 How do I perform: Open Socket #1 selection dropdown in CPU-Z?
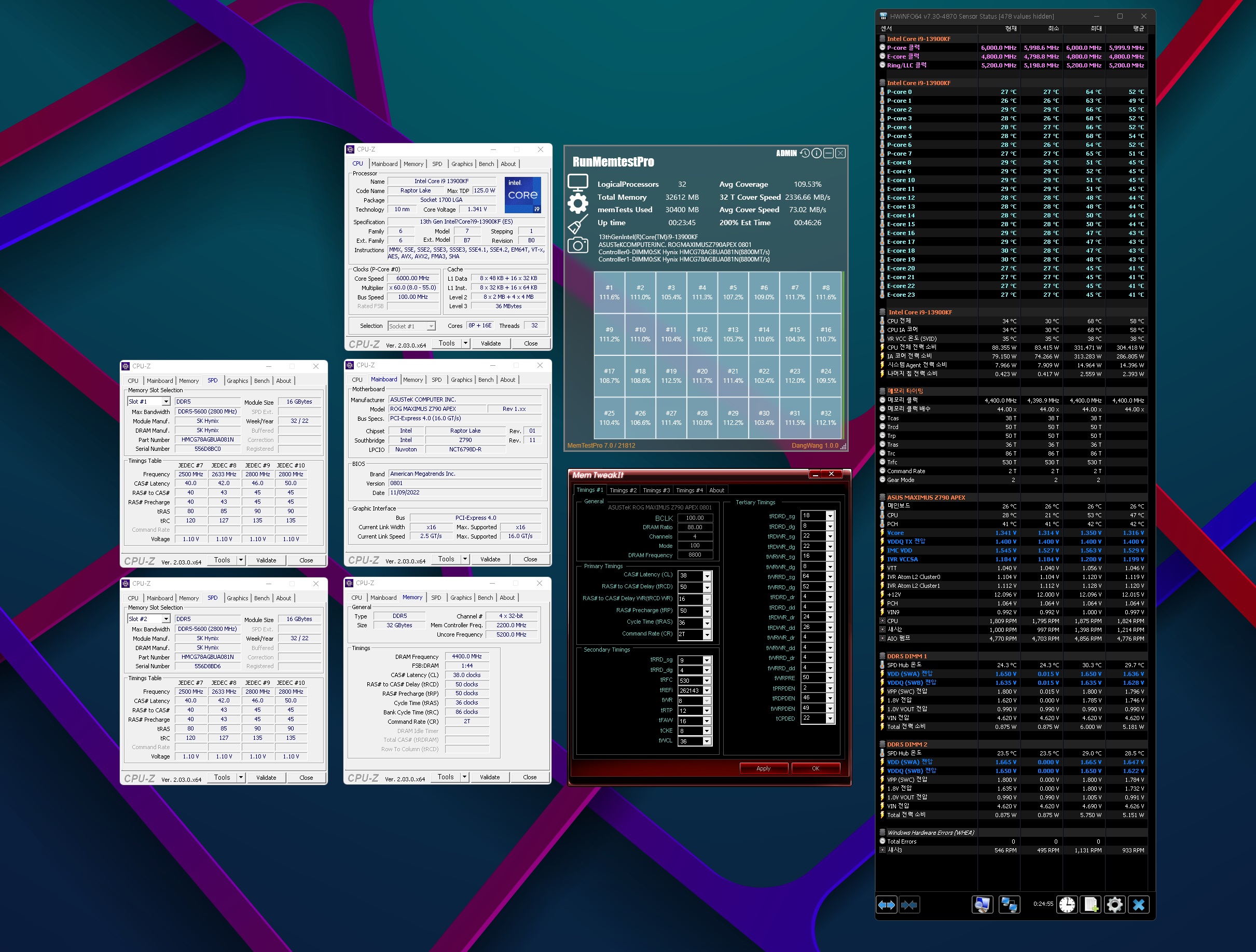431,326
